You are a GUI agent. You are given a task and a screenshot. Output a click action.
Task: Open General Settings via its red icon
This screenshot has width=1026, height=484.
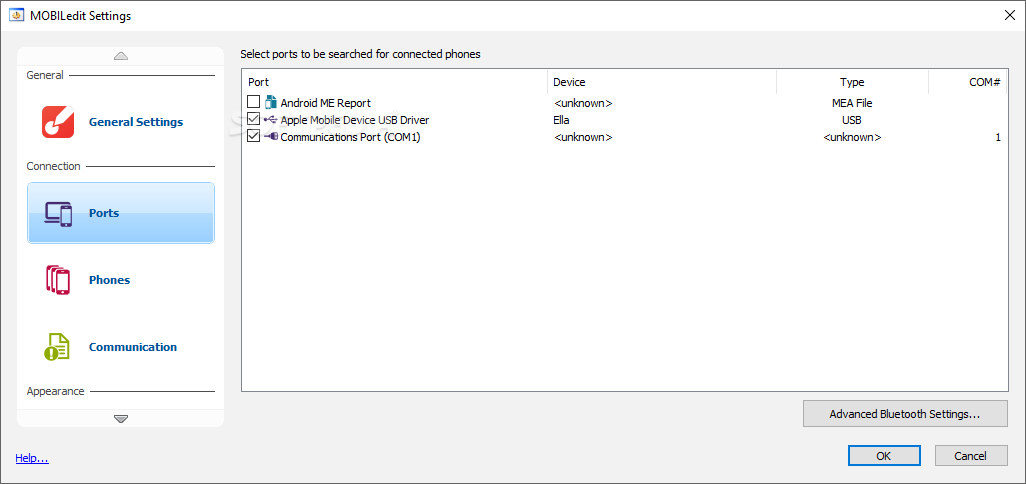[x=58, y=122]
